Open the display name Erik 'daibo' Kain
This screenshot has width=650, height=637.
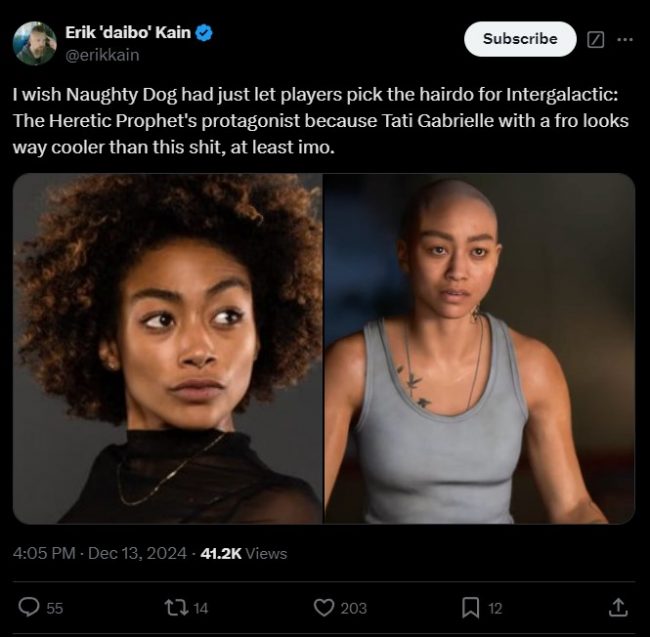point(128,32)
